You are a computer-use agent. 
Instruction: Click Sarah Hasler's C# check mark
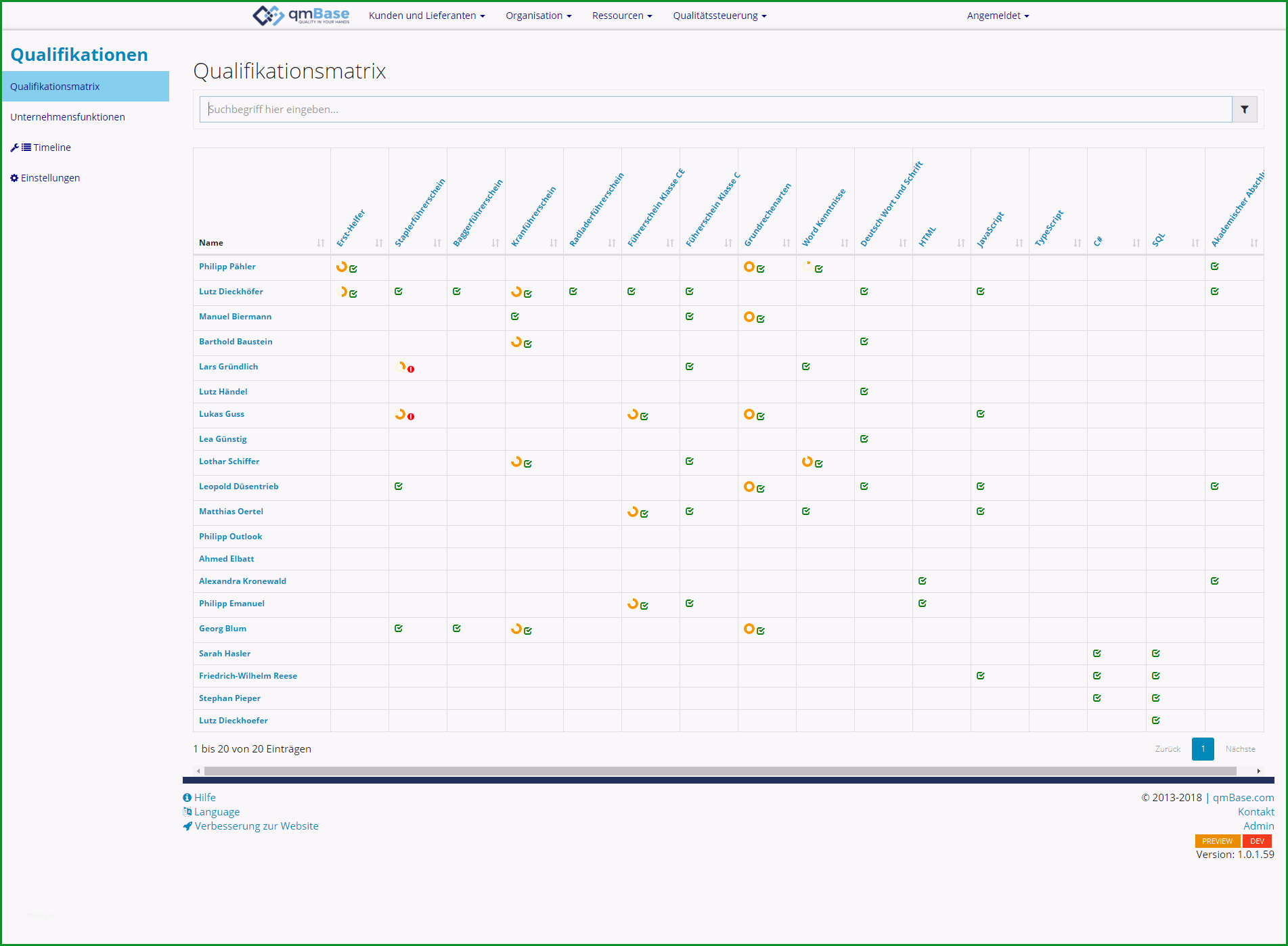[1097, 654]
